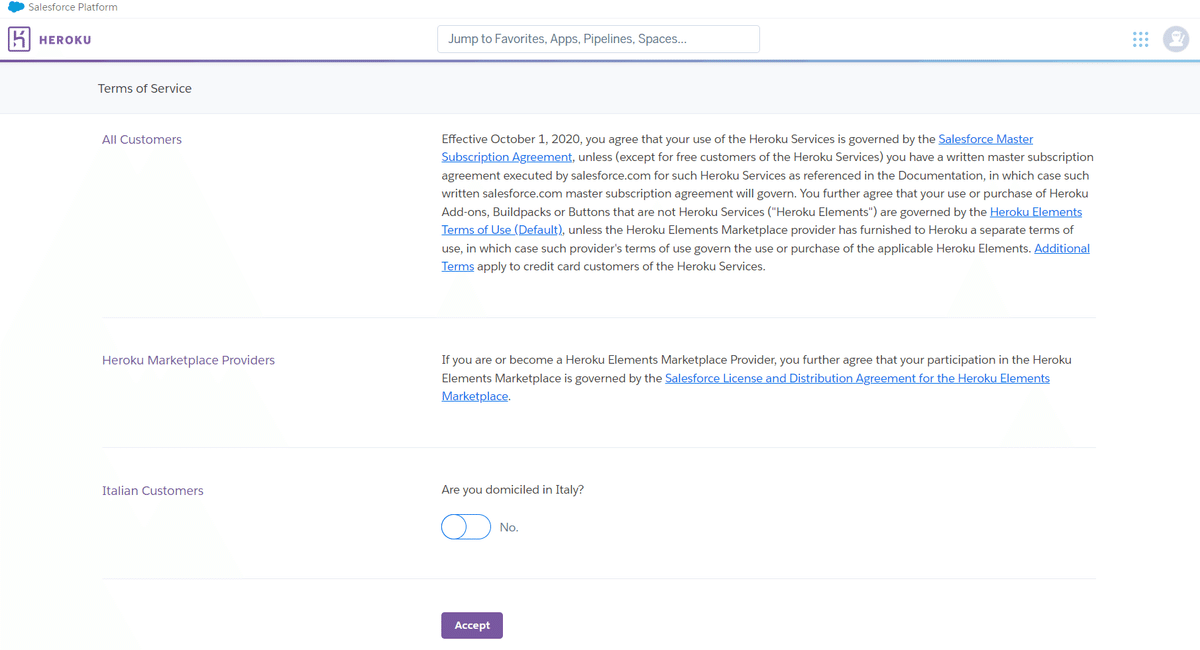Click the Terms of Service heading
The image size is (1200, 650).
point(145,88)
